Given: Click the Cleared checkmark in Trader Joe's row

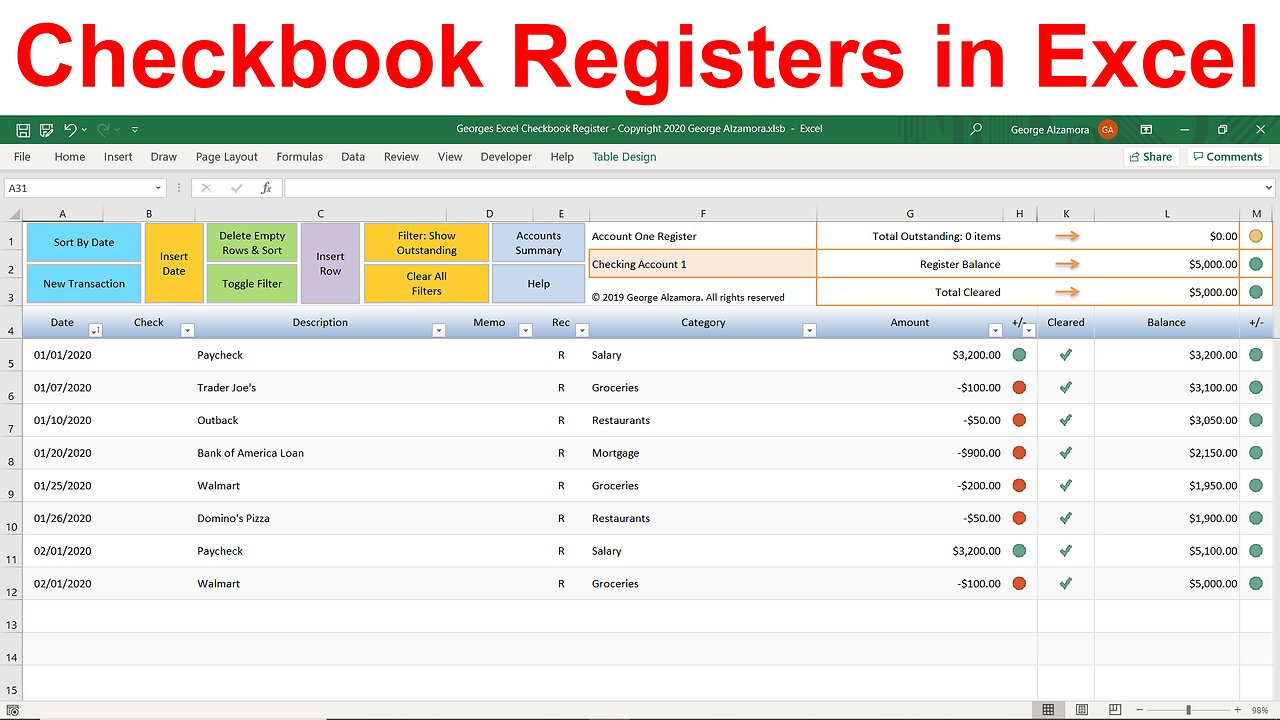Looking at the screenshot, I should [x=1066, y=387].
